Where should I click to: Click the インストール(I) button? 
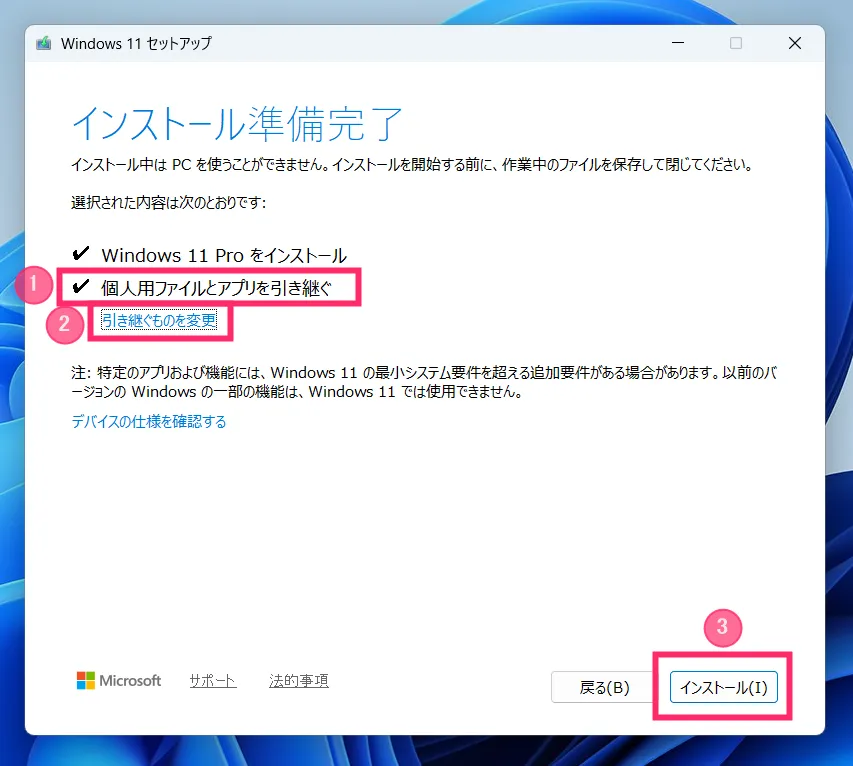point(724,687)
